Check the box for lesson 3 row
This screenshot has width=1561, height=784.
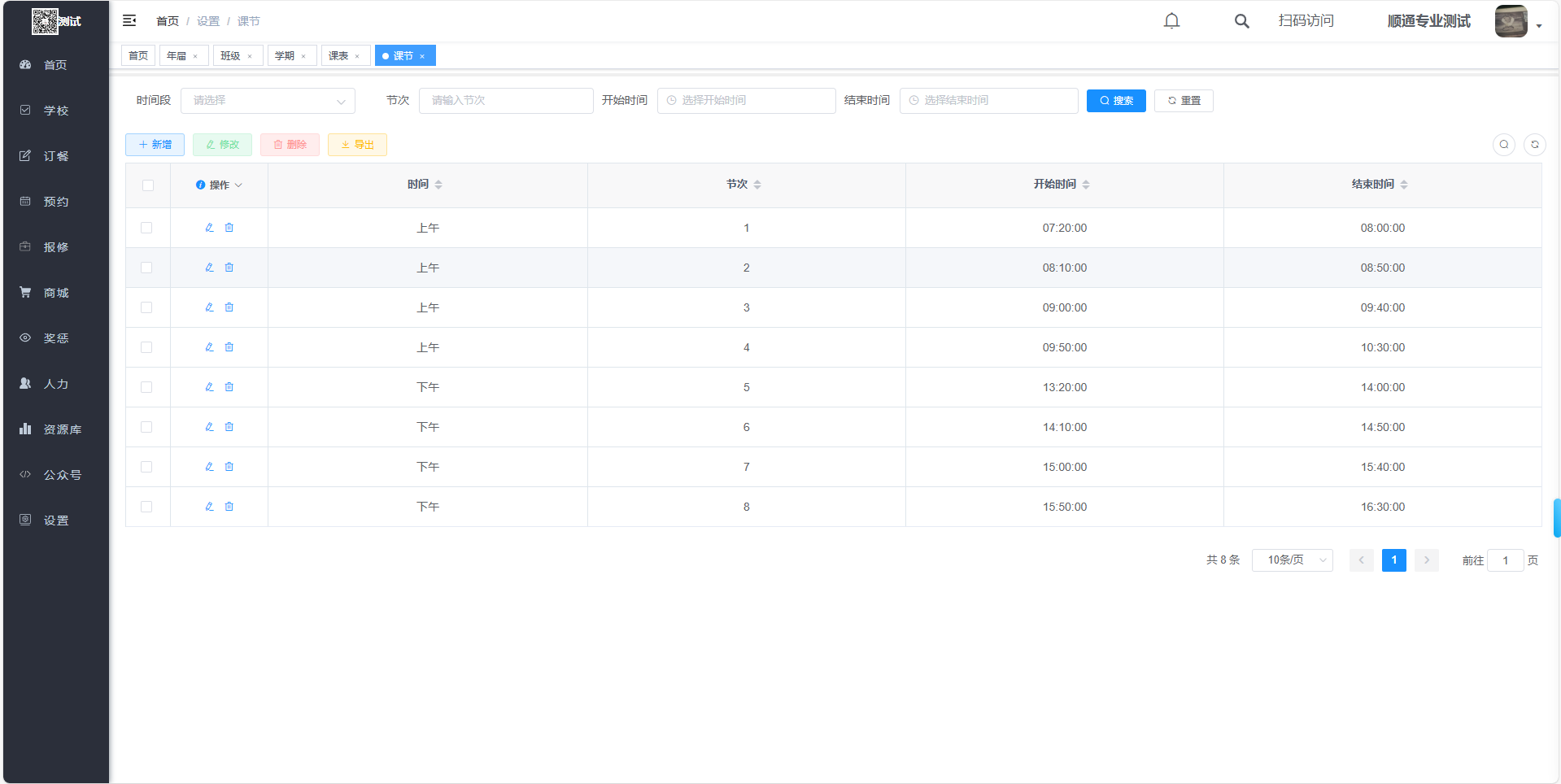click(x=146, y=307)
